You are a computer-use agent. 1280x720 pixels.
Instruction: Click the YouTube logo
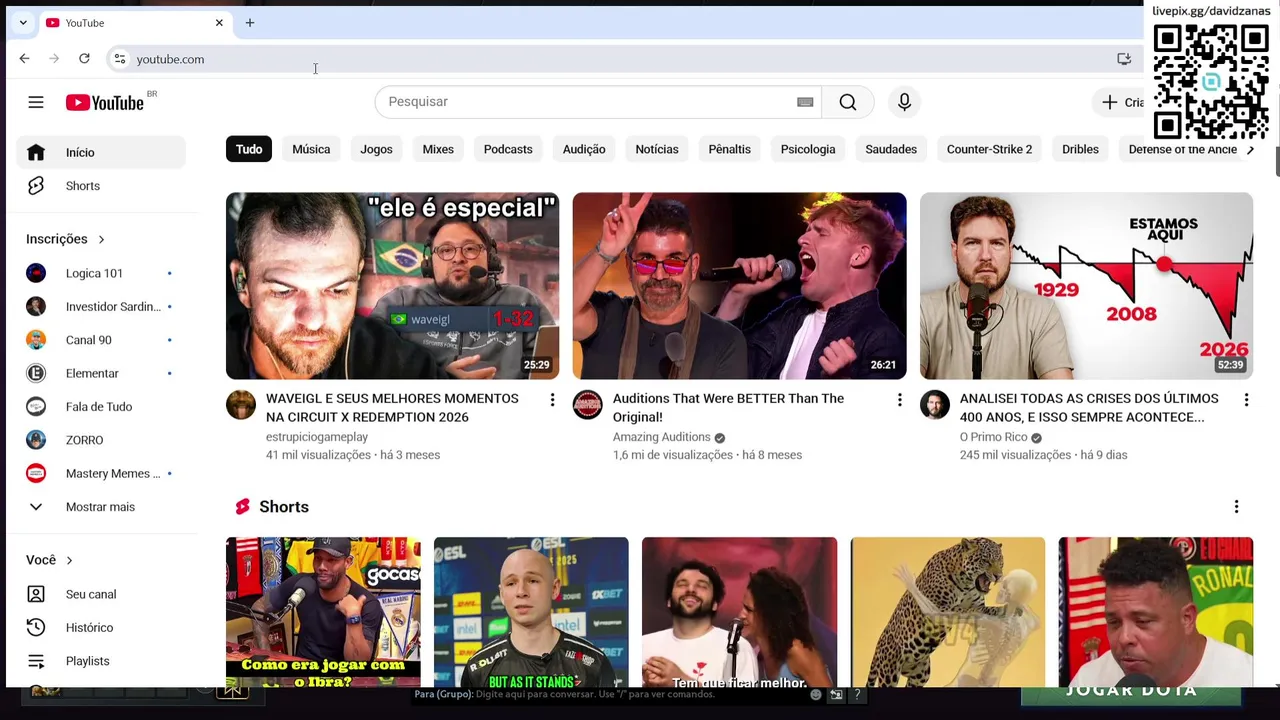click(x=105, y=102)
